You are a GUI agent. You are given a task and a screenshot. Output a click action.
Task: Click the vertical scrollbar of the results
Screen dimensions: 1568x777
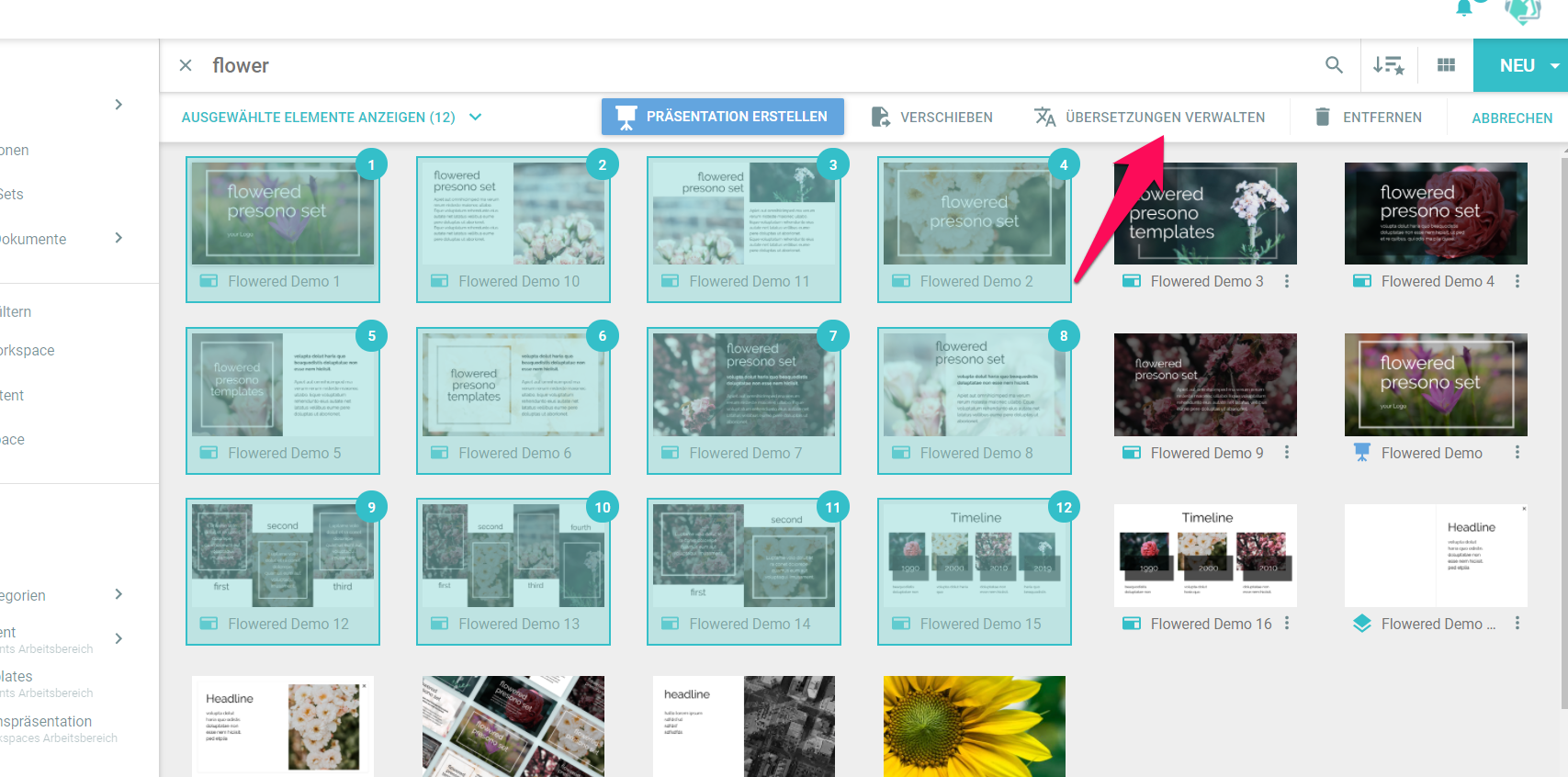pyautogui.click(x=1563, y=432)
